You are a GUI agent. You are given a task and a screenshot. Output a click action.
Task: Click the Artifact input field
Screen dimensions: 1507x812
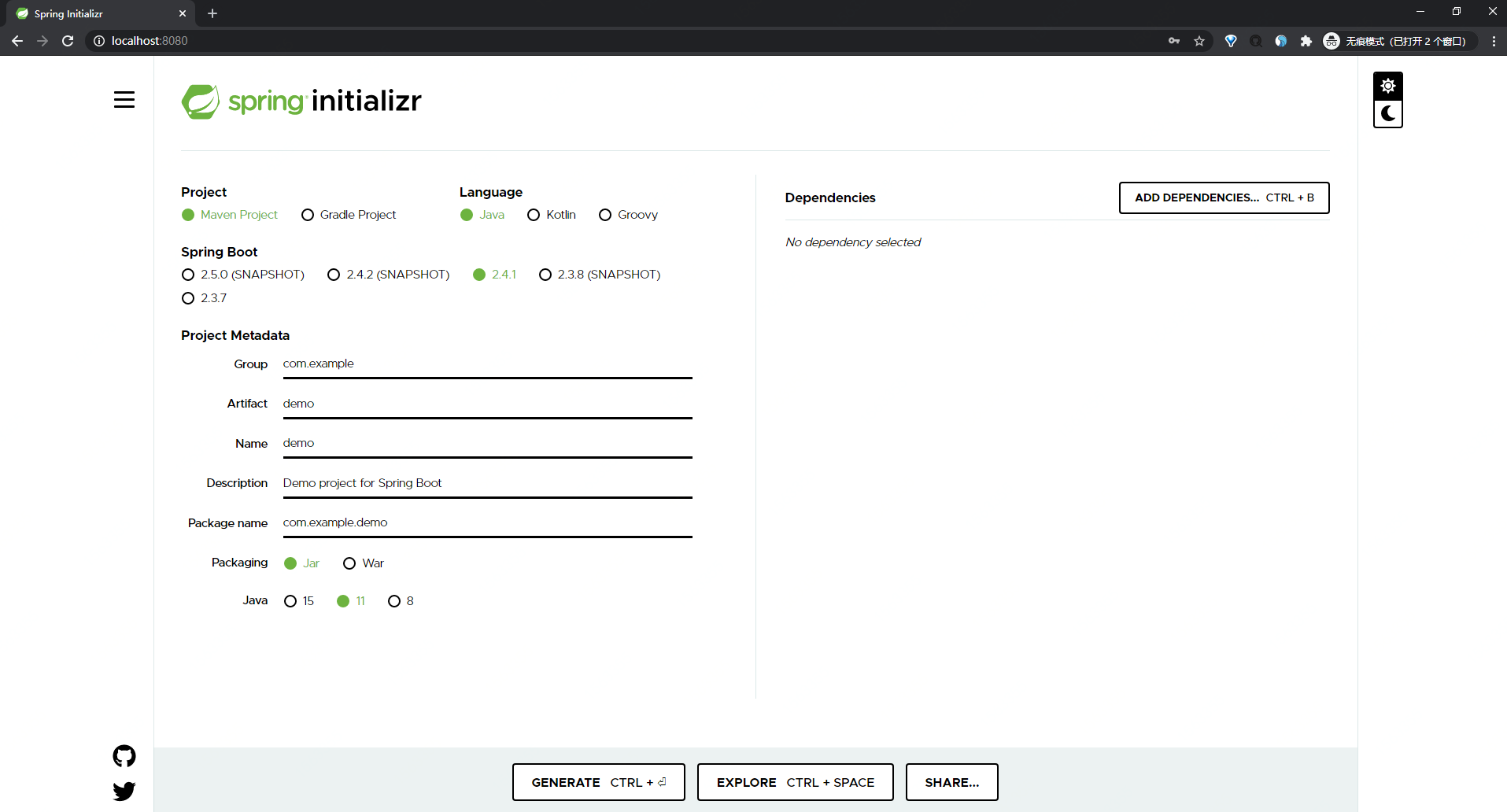488,404
